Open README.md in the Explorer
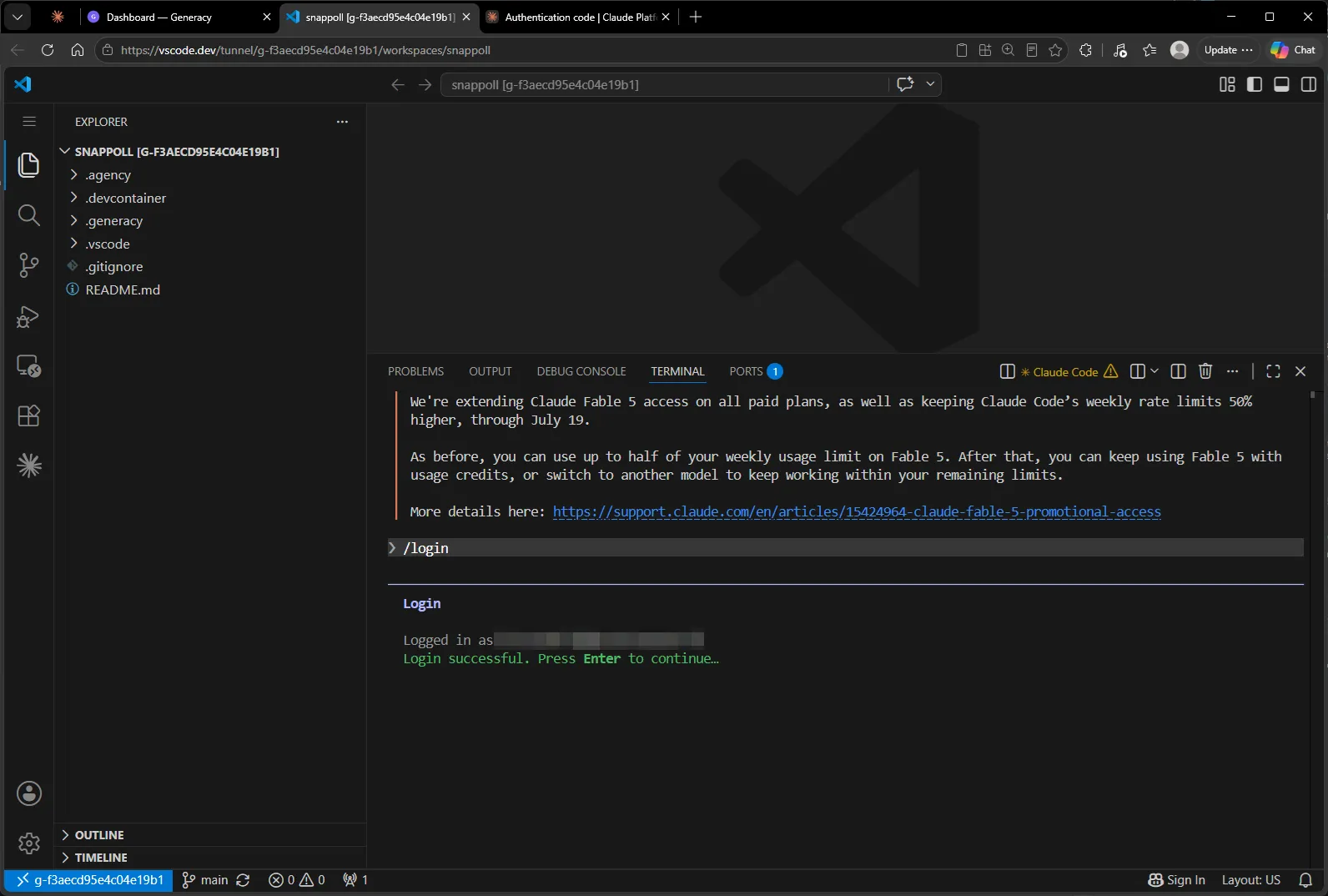Viewport: 1328px width, 896px height. tap(123, 289)
